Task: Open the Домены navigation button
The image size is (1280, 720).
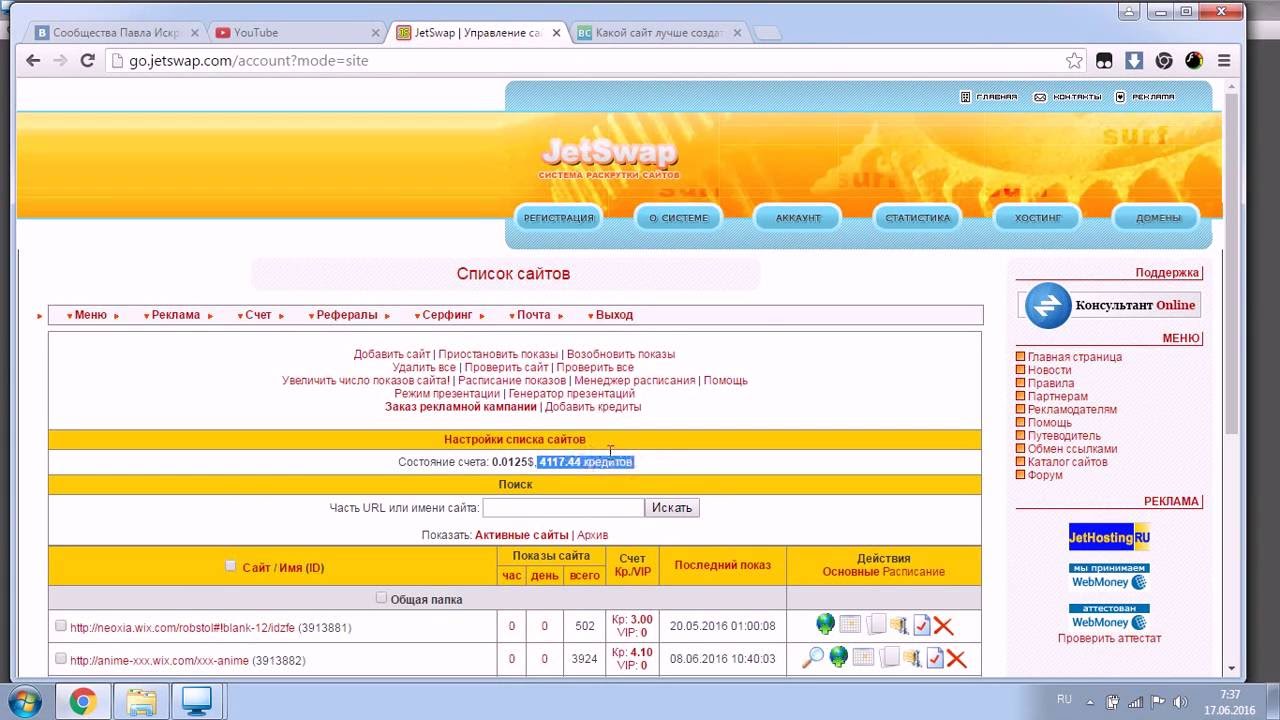Action: [1158, 217]
